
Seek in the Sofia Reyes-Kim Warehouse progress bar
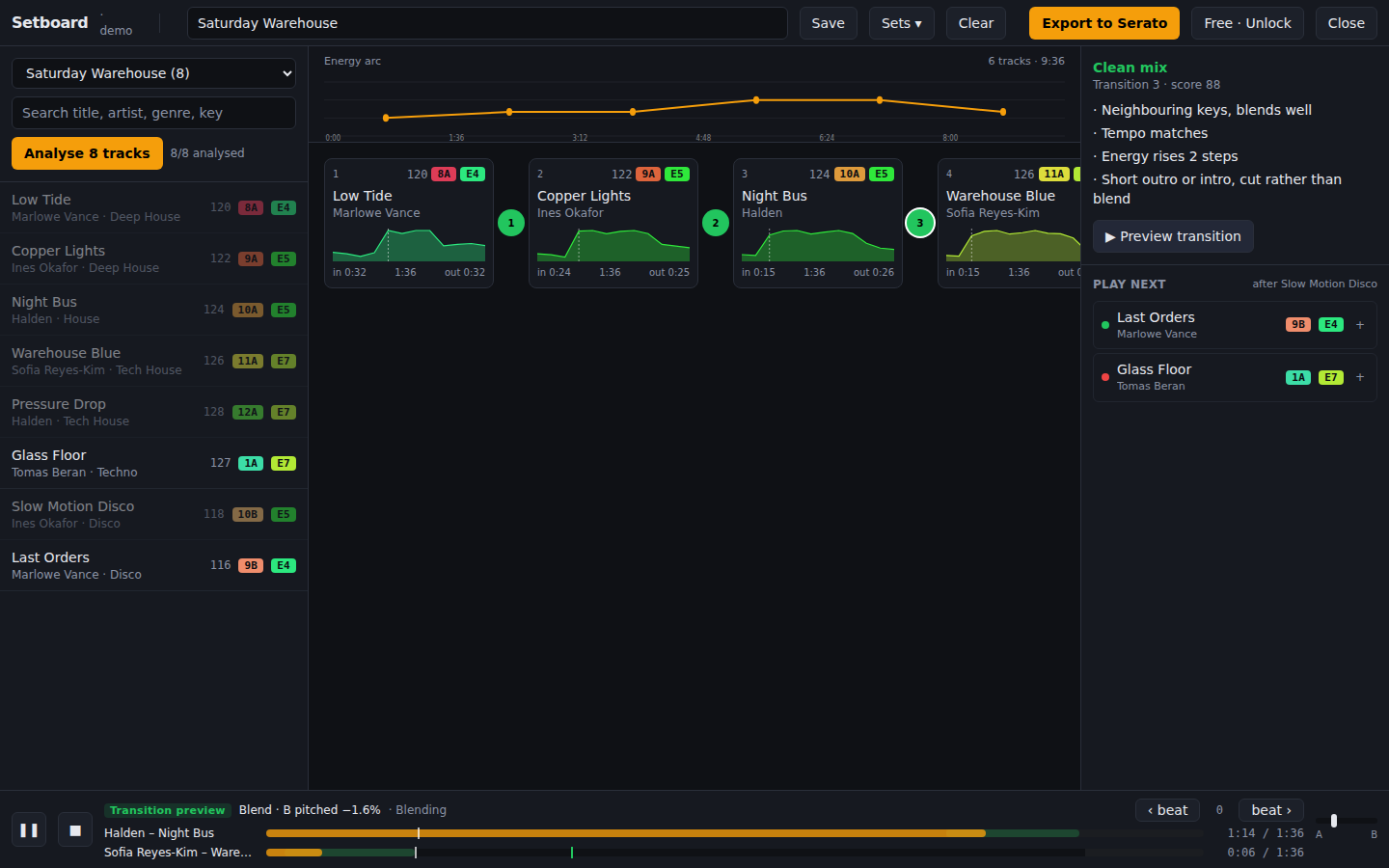pos(734,853)
